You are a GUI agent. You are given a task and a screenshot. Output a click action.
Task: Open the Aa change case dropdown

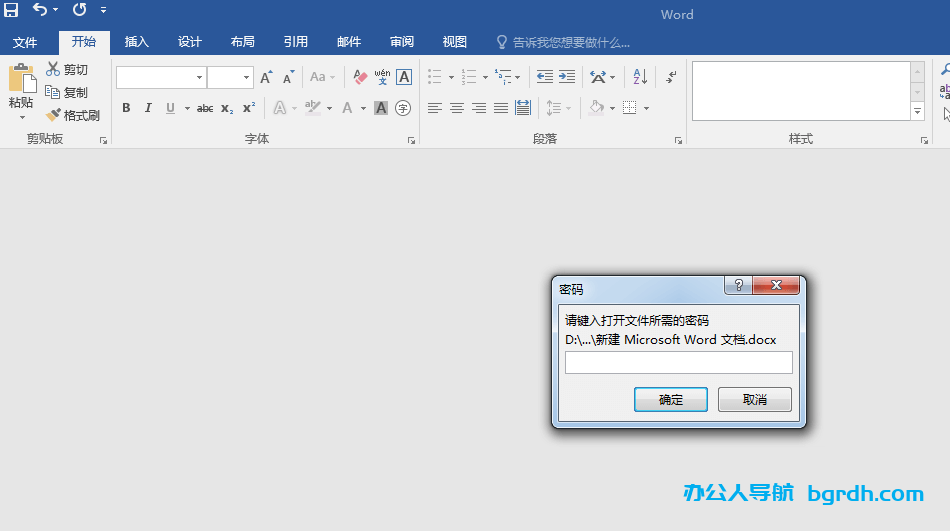tap(322, 77)
